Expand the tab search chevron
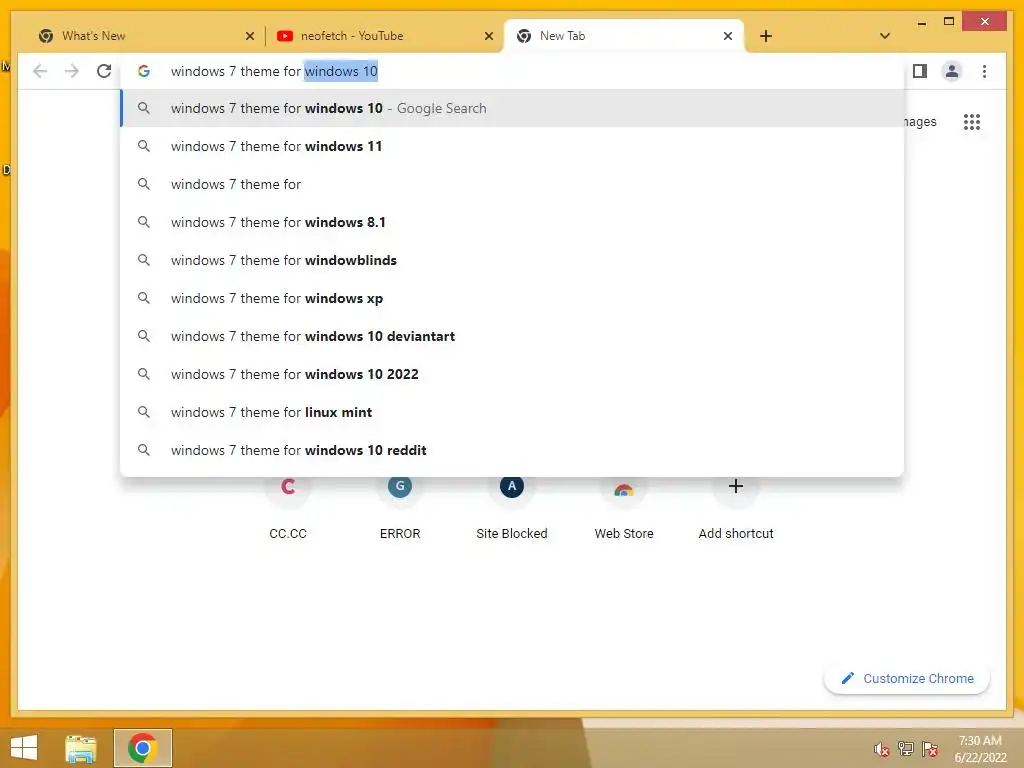The width and height of the screenshot is (1024, 768). click(884, 36)
